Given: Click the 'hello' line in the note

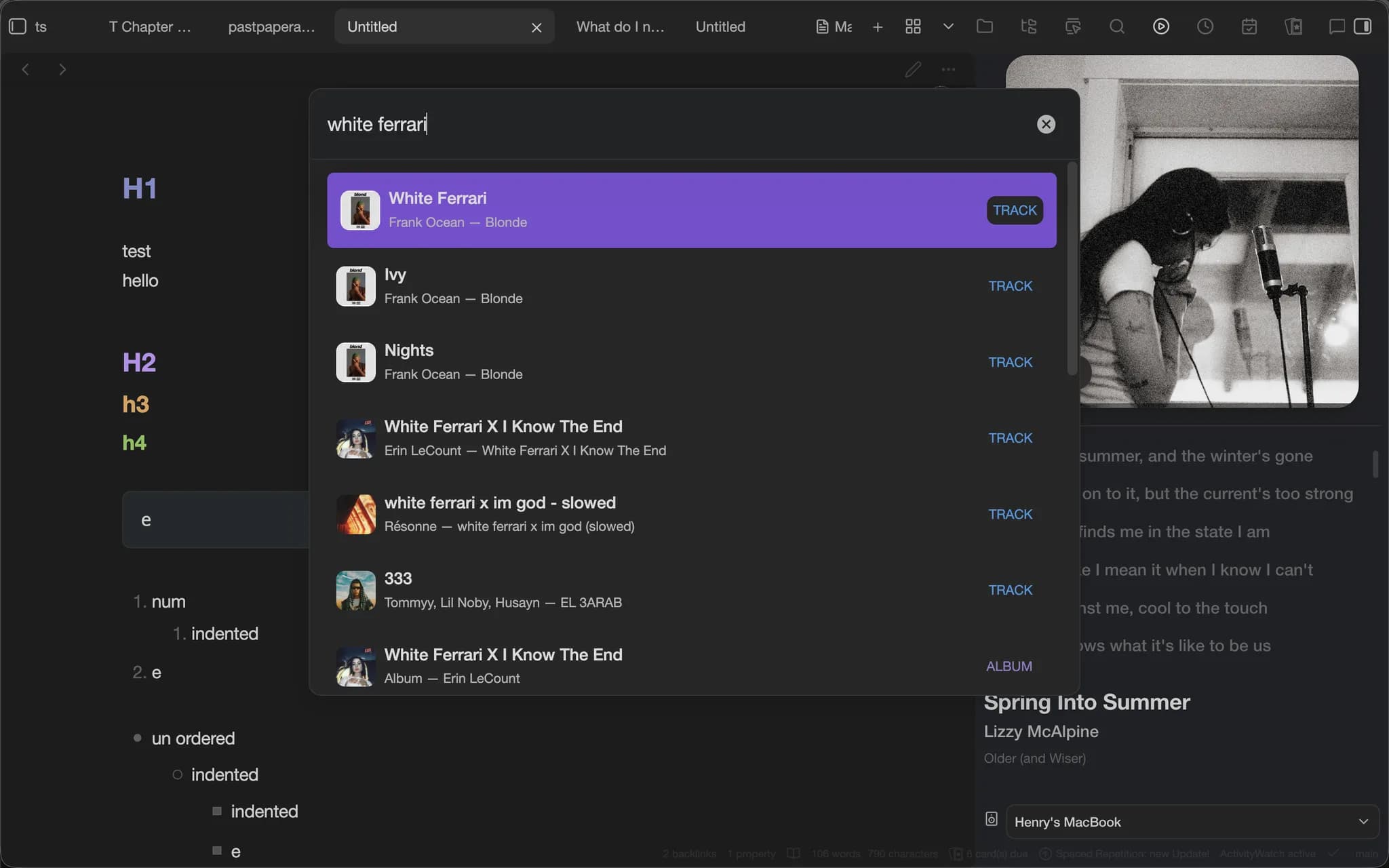Looking at the screenshot, I should tap(140, 281).
